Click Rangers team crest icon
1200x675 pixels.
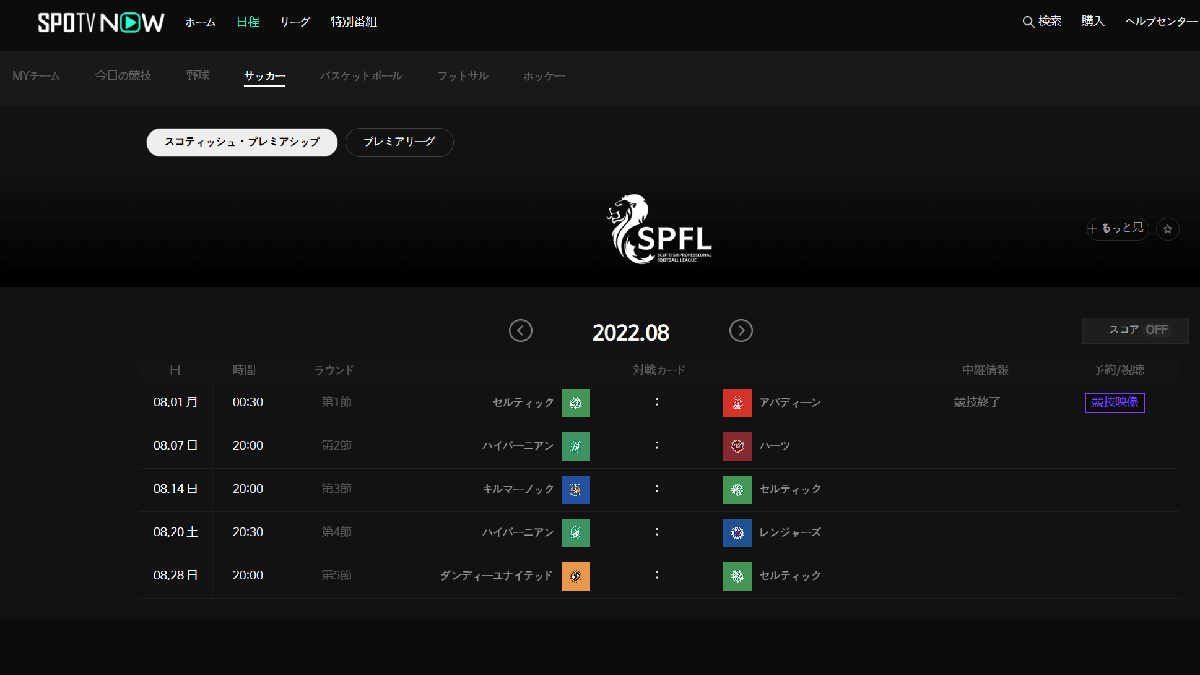[737, 533]
